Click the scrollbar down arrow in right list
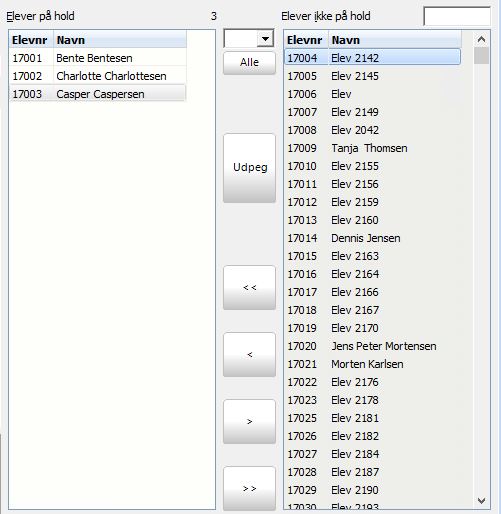The height and width of the screenshot is (514, 501). coord(481,500)
